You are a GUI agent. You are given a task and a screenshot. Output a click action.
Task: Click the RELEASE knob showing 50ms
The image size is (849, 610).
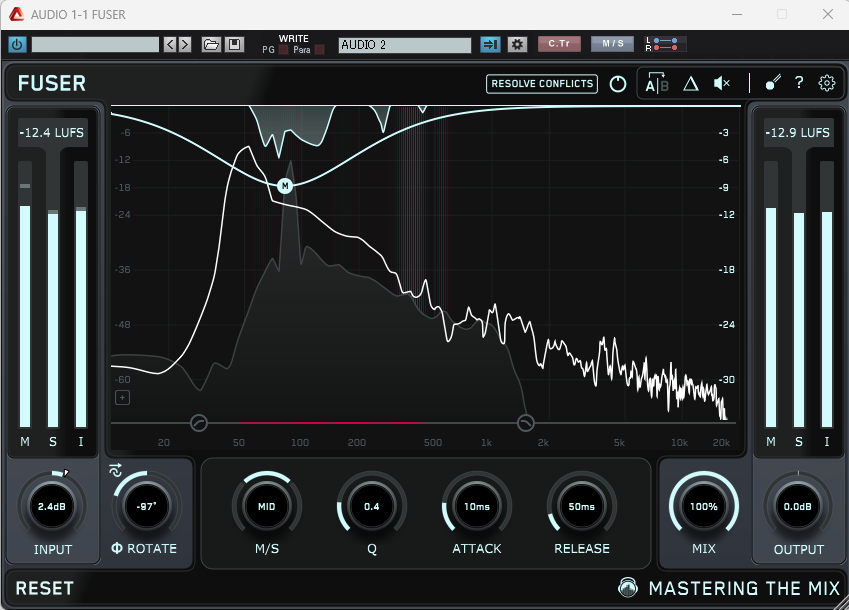pyautogui.click(x=582, y=507)
